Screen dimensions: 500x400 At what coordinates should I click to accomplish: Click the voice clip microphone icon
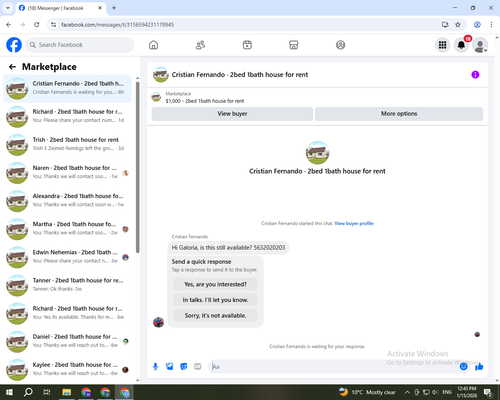155,367
